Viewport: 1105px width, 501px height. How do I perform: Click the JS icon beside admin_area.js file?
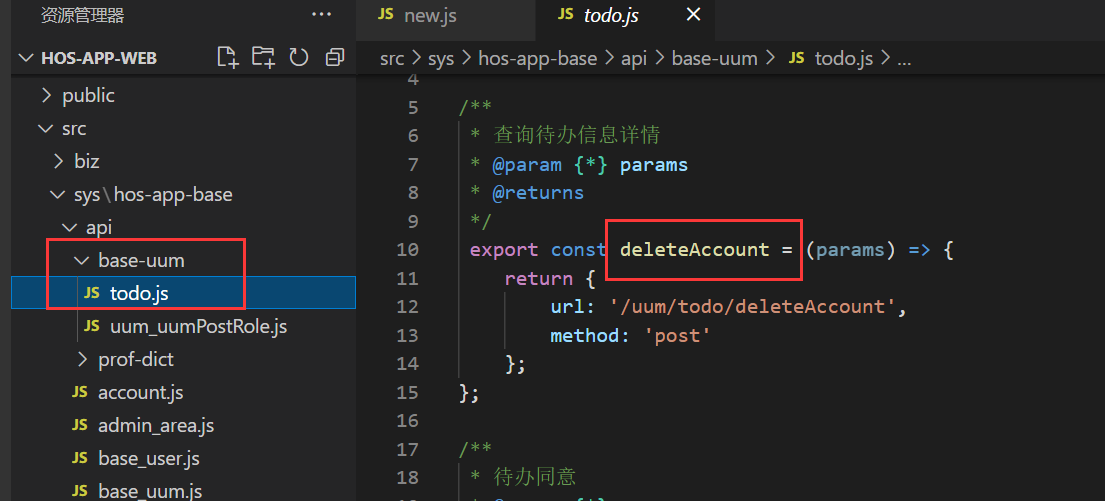(x=80, y=426)
